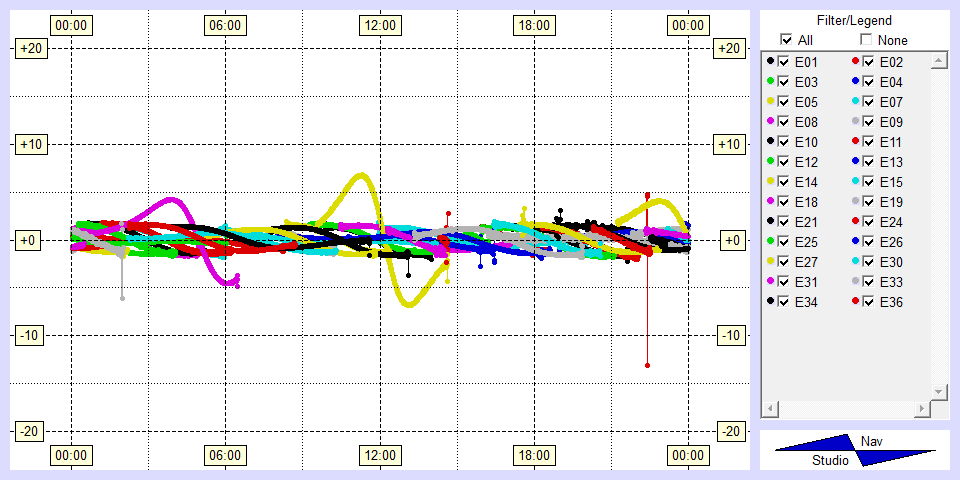The image size is (960, 480).
Task: Click the bottom 18:00 time label
Action: coord(533,456)
